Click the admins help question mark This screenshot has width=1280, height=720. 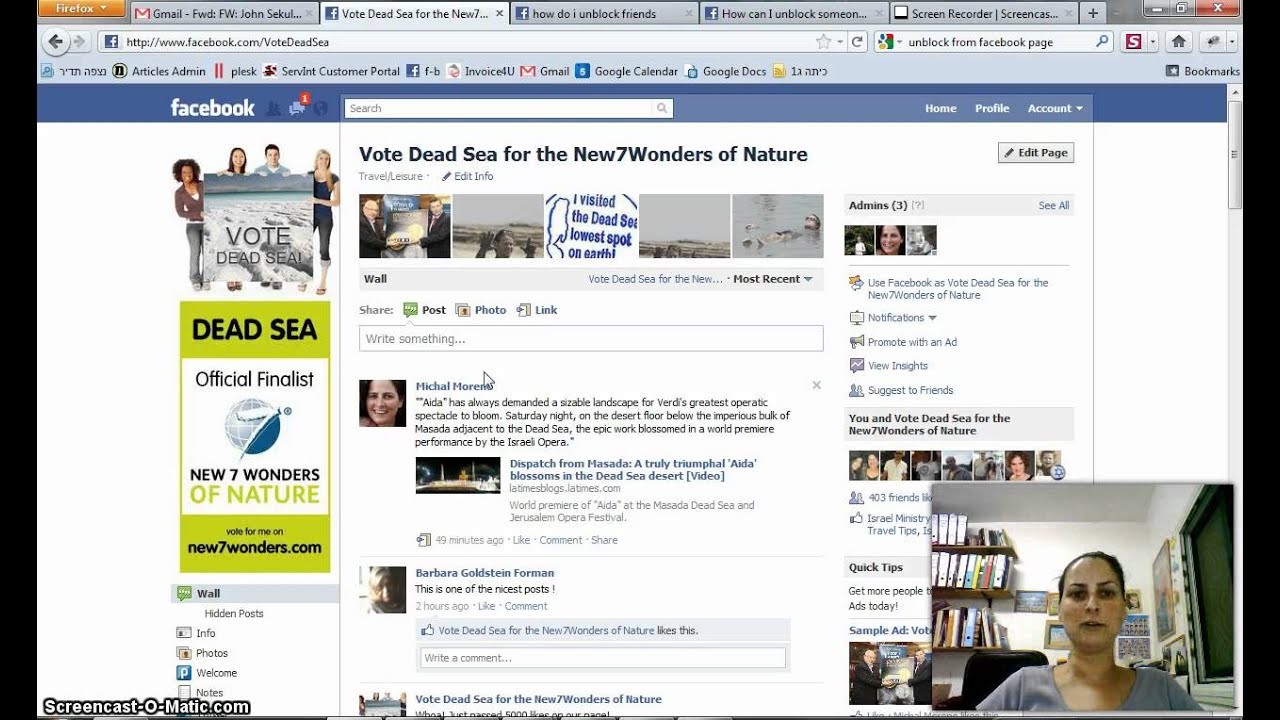tap(917, 205)
